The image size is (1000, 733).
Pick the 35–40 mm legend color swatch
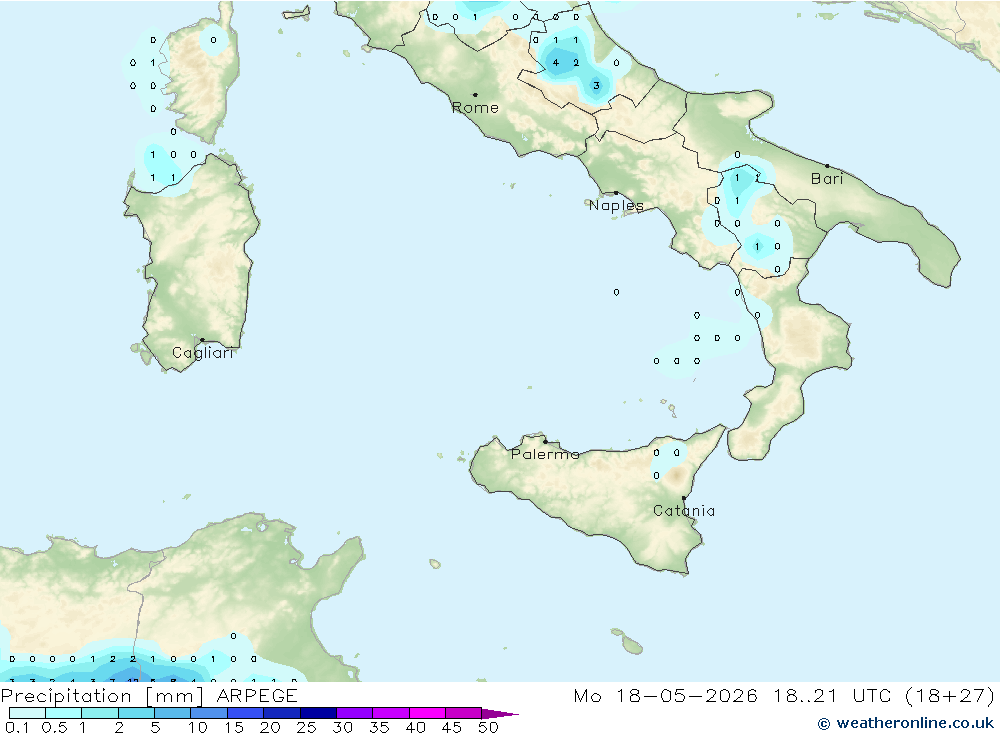coord(391,713)
